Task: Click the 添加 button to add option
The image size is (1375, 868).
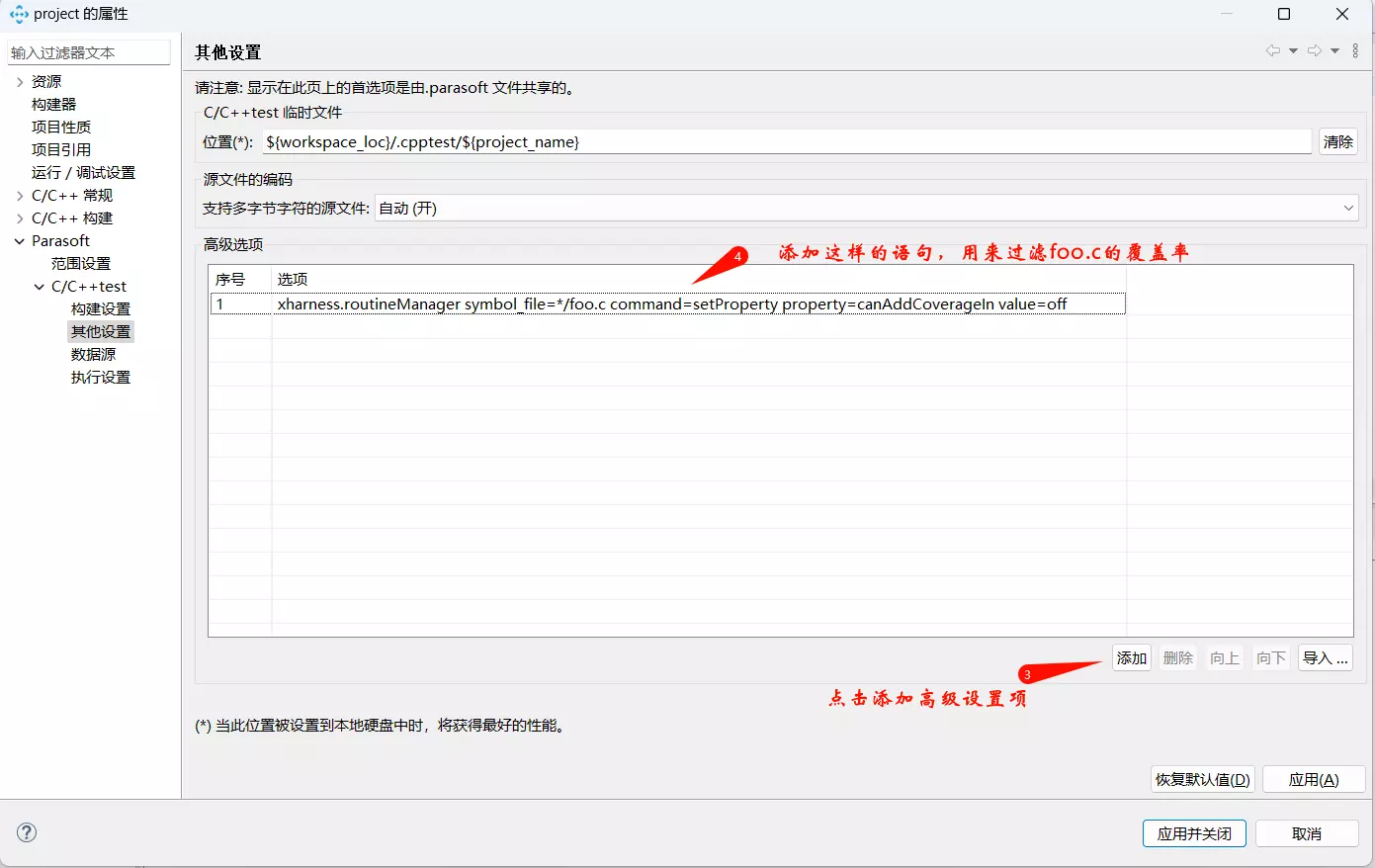Action: click(1131, 658)
